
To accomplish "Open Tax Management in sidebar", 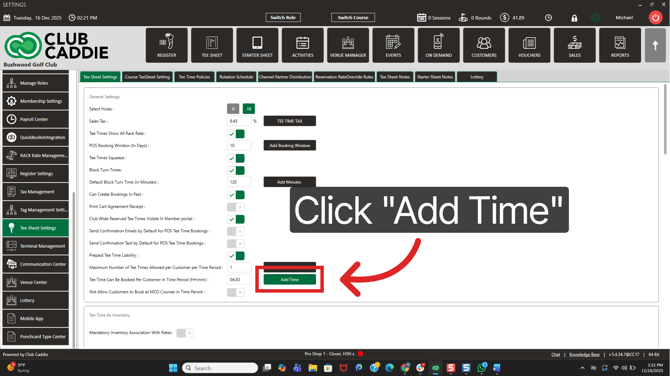I will click(x=35, y=191).
